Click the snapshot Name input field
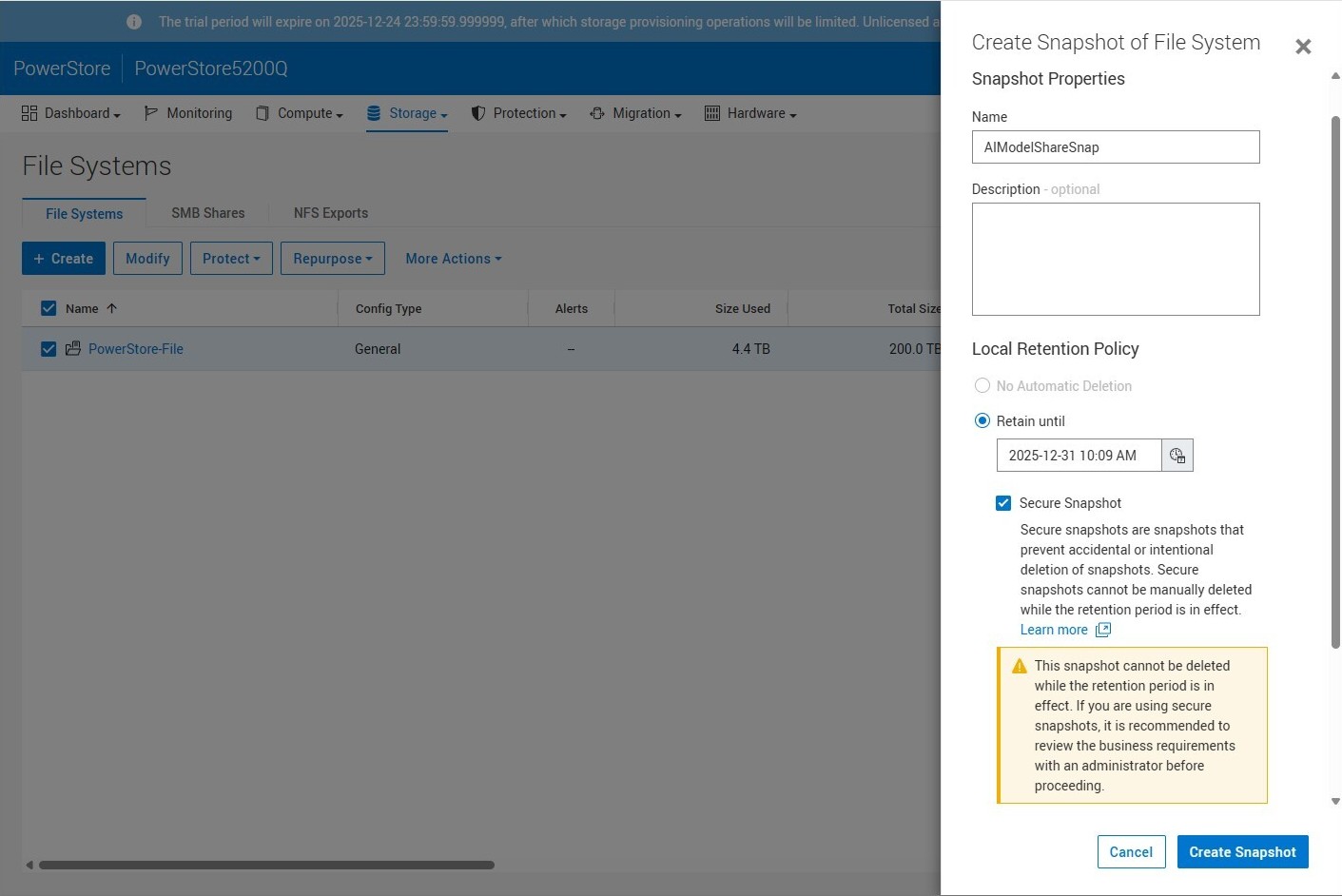The height and width of the screenshot is (896, 1342). [x=1115, y=147]
